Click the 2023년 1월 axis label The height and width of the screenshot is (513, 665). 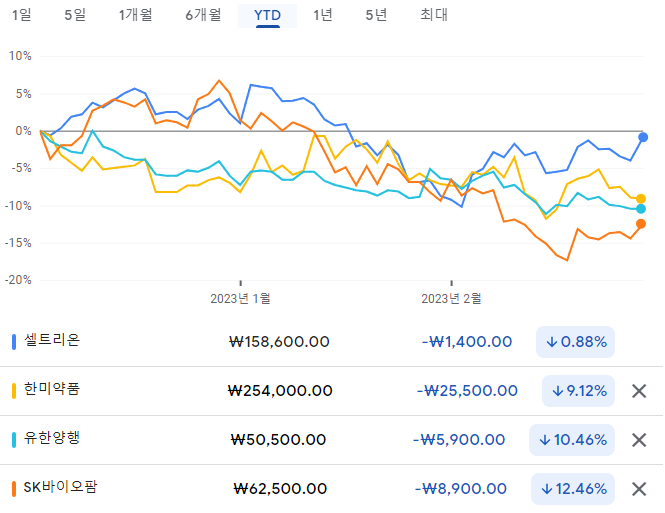240,298
